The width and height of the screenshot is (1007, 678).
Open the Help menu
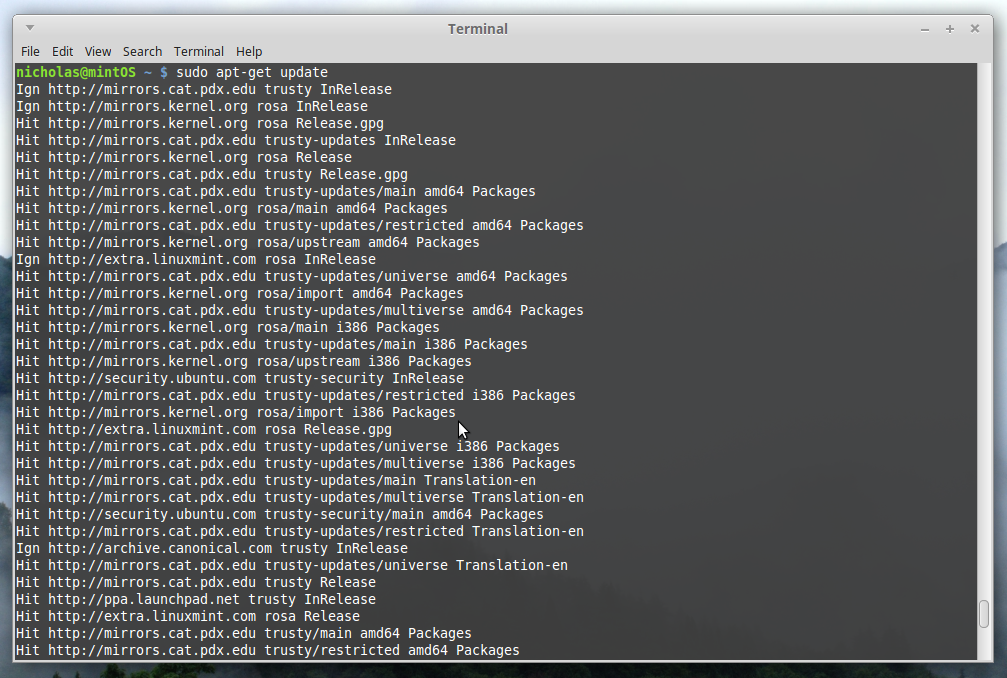249,51
